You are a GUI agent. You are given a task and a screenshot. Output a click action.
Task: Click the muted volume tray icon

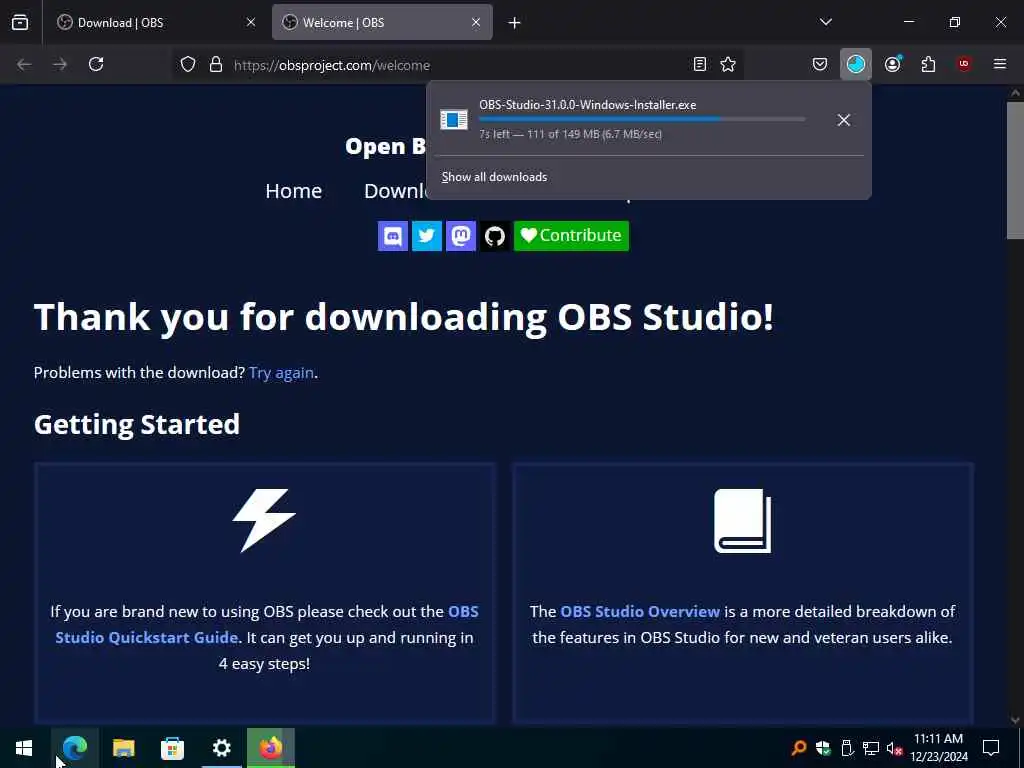pyautogui.click(x=894, y=748)
